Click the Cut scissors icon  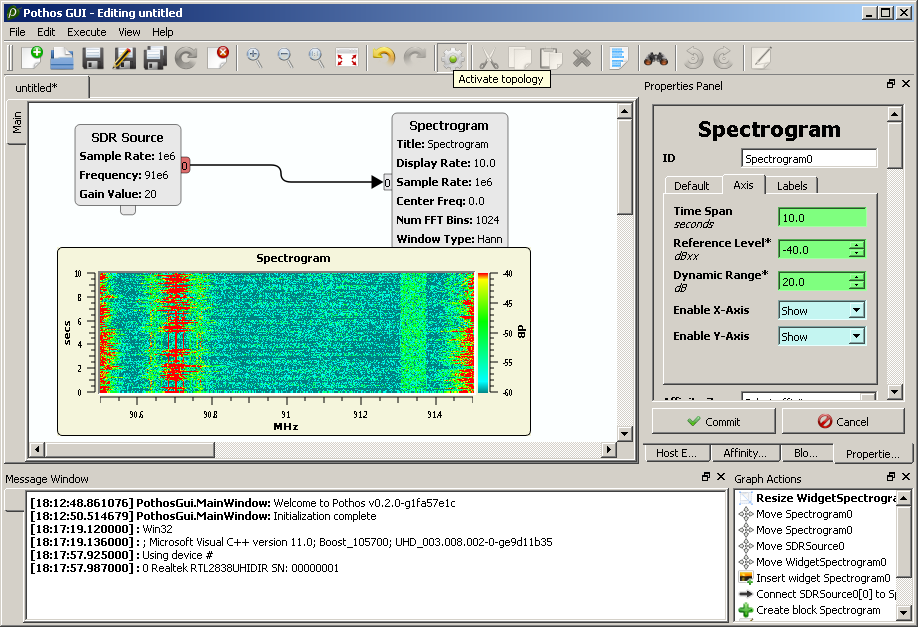488,57
